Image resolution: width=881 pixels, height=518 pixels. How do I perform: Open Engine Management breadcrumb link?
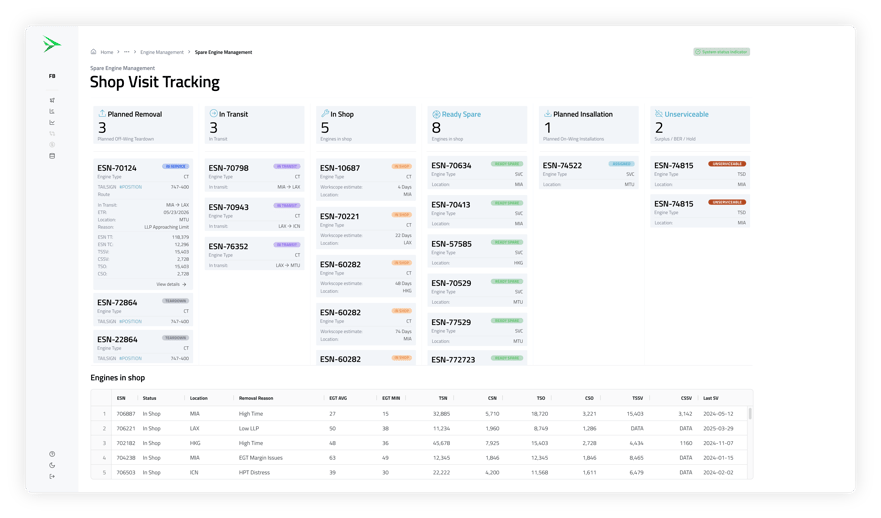pos(162,52)
